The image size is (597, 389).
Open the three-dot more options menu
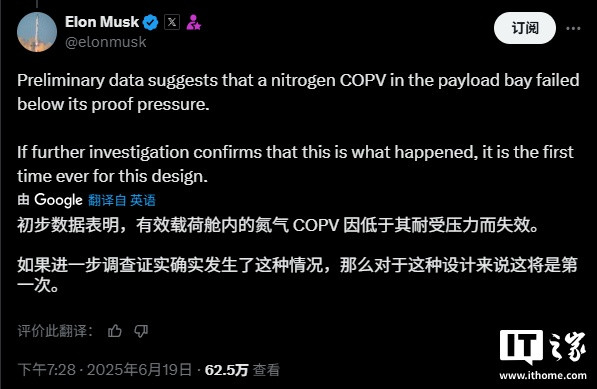[573, 29]
